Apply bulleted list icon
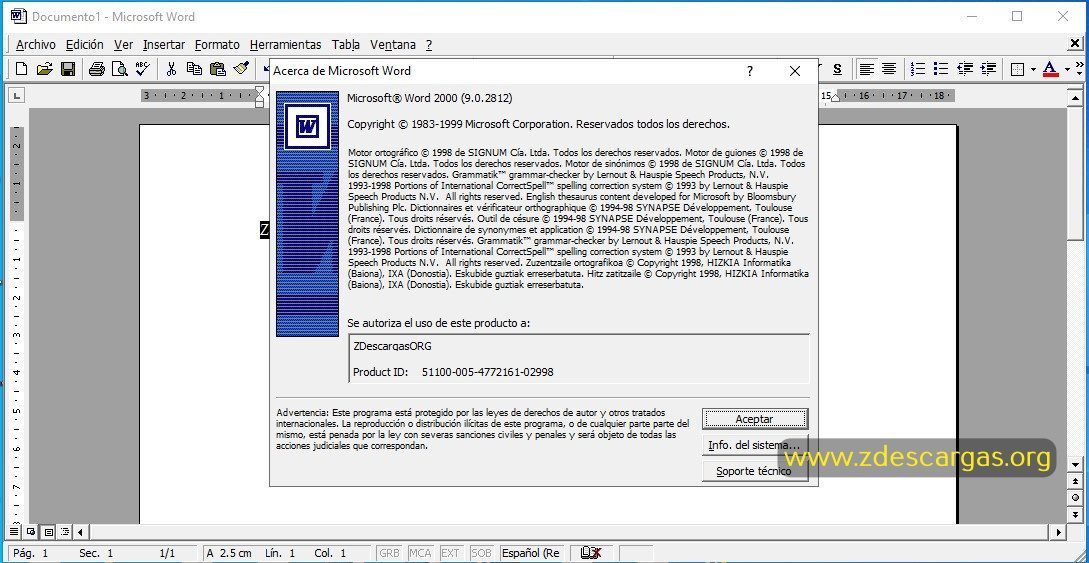Screen dimensions: 1089x563 point(941,69)
